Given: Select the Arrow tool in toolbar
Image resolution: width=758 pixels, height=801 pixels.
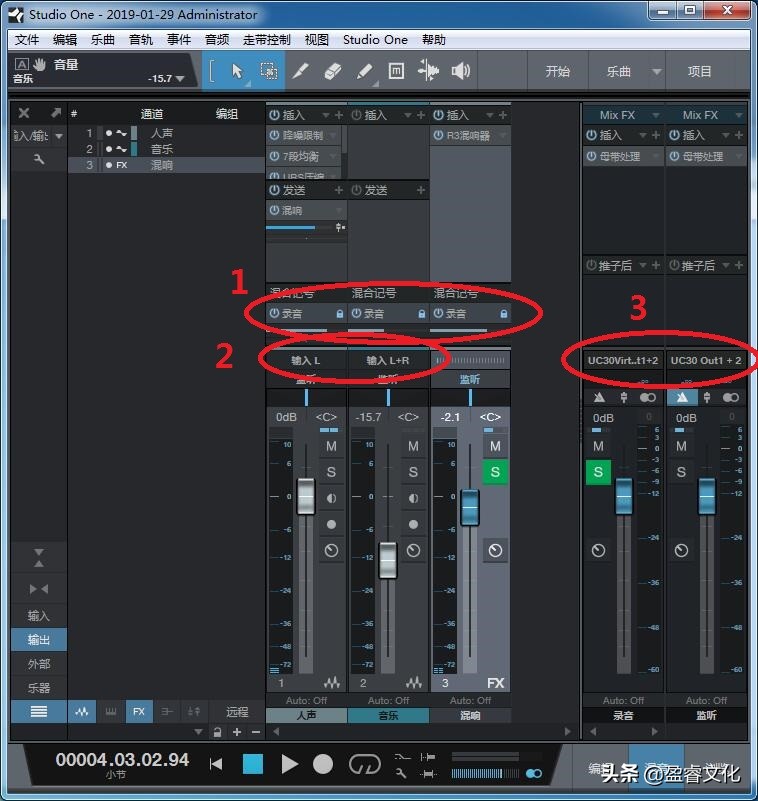Looking at the screenshot, I should coord(237,71).
